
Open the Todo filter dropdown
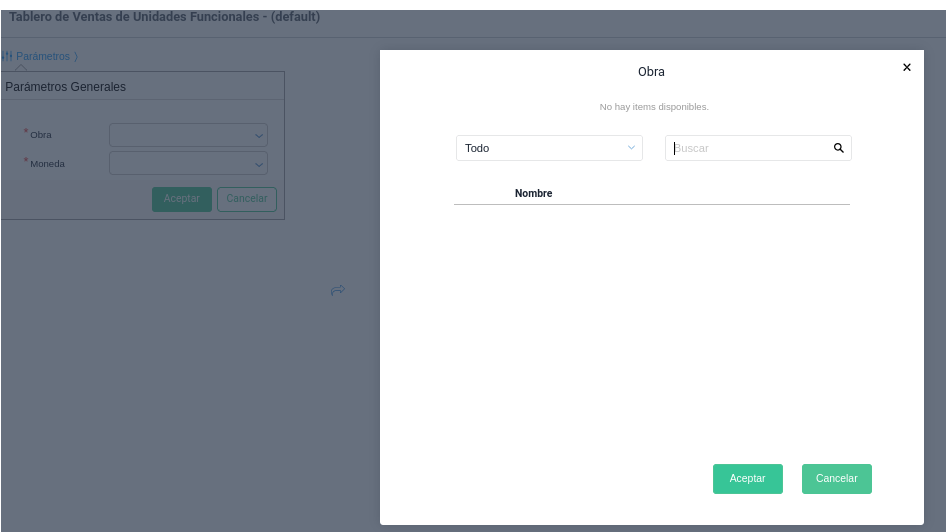[x=549, y=148]
